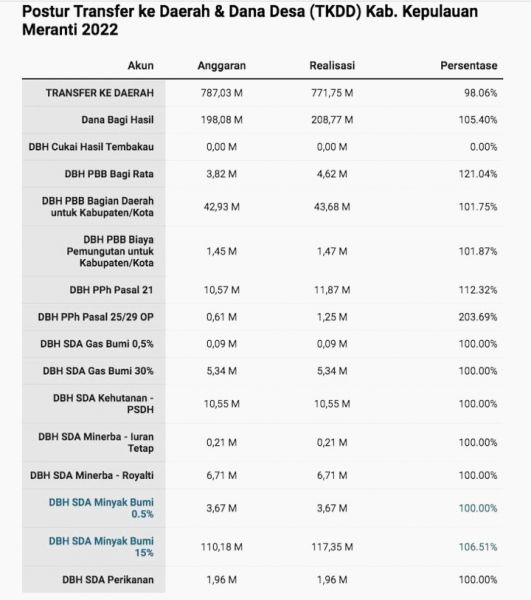This screenshot has height=600, width=531.
Task: Click the DBH SDA Perikanan row label
Action: click(108, 580)
